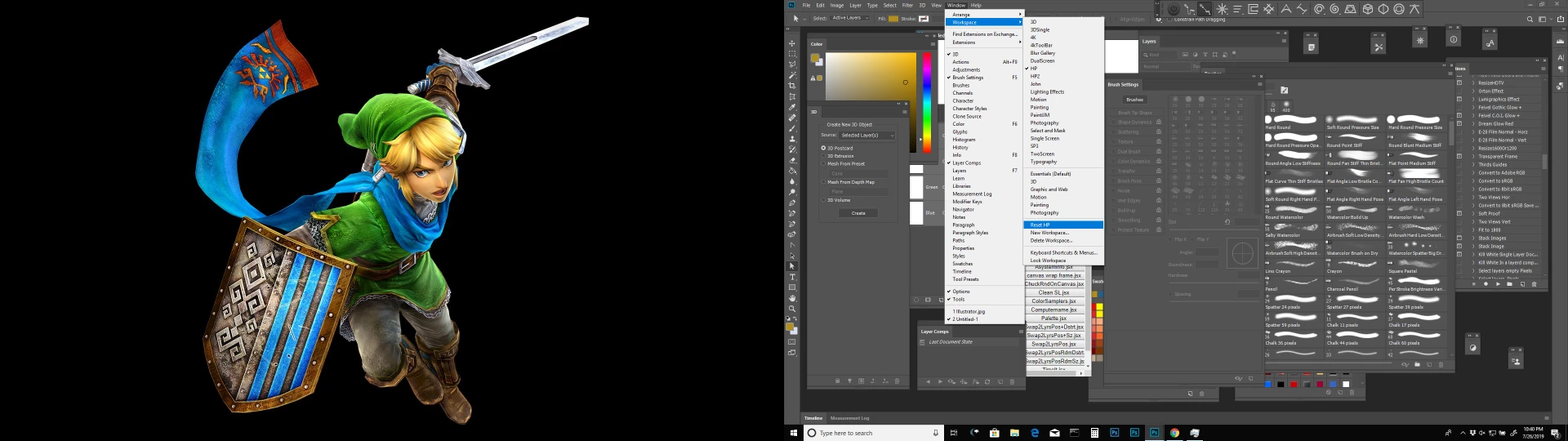Select the Clone Stamp tool
The width and height of the screenshot is (1568, 441).
pos(791,139)
